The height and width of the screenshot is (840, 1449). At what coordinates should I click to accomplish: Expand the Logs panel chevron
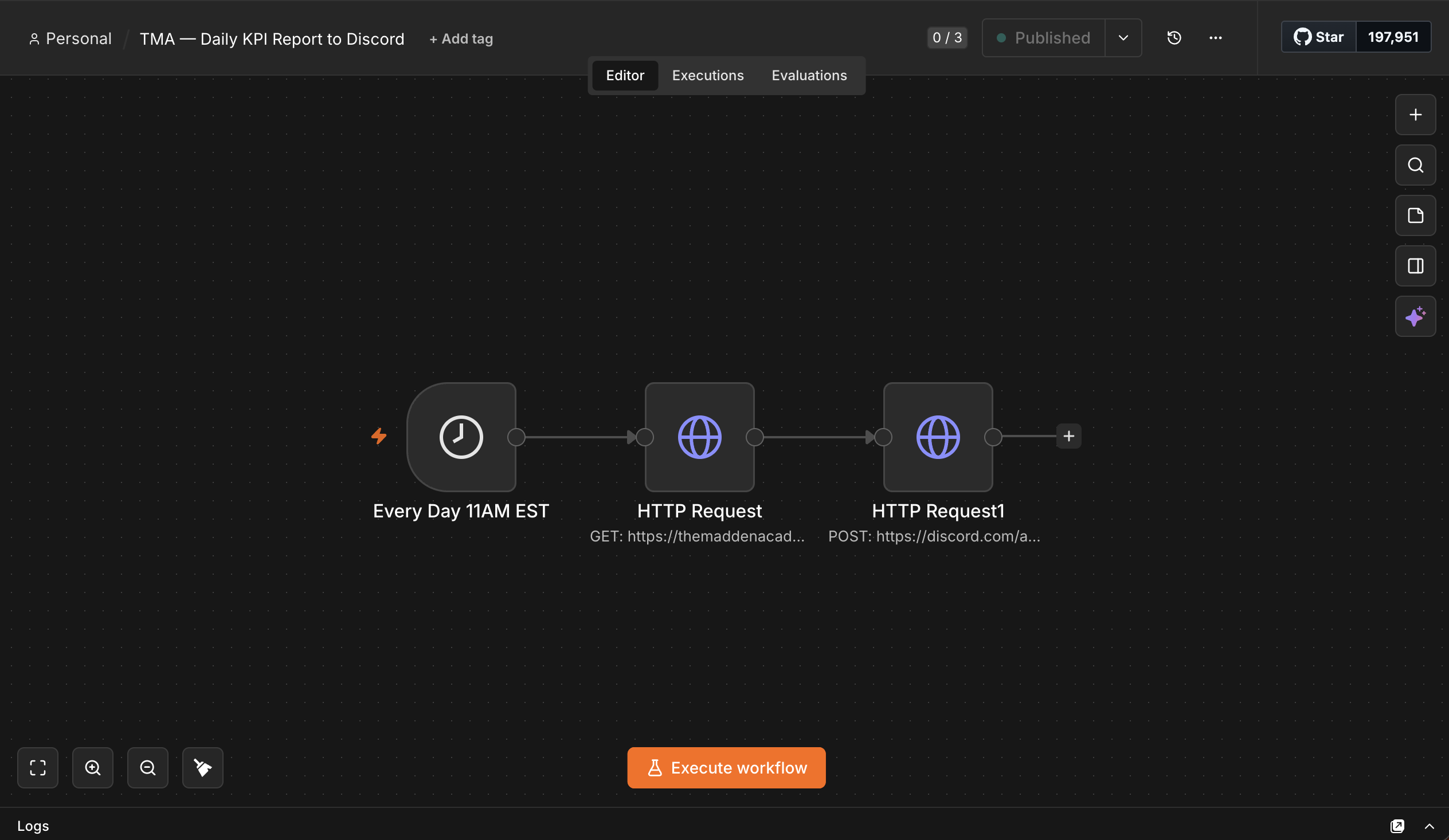coord(1429,826)
